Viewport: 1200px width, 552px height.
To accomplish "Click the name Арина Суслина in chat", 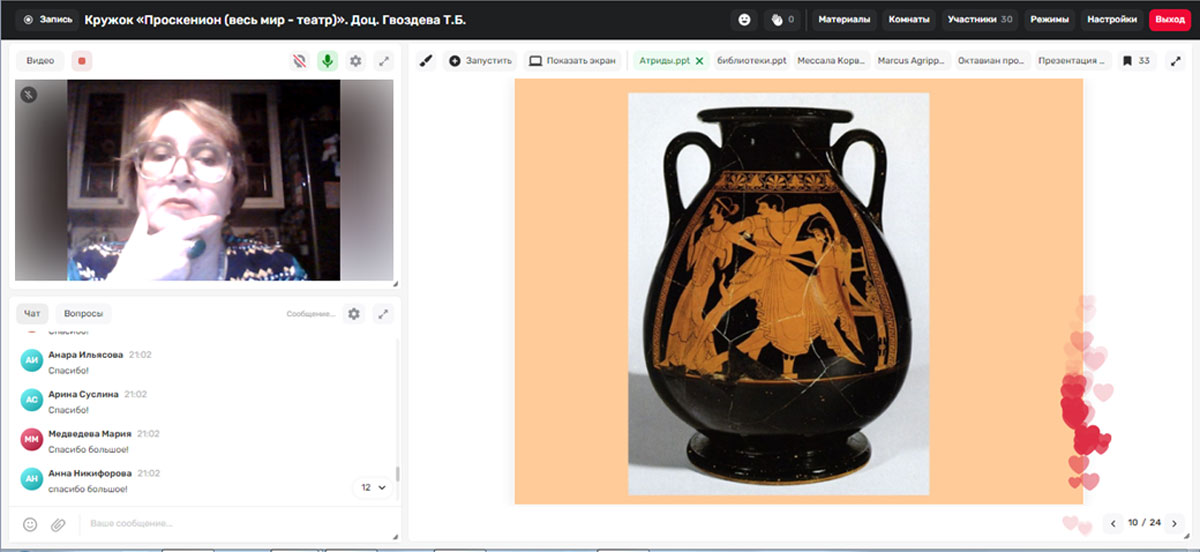I will click(x=83, y=394).
